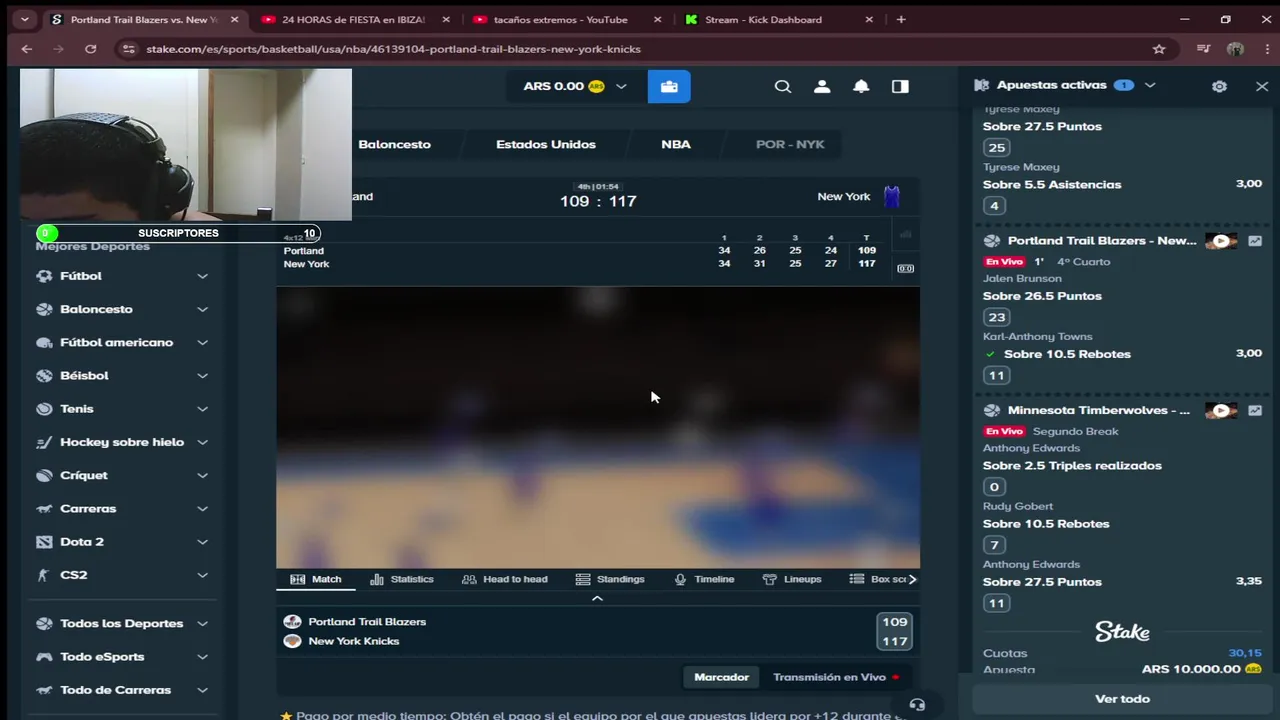Toggle the bet slip sidebar icon

(x=900, y=86)
